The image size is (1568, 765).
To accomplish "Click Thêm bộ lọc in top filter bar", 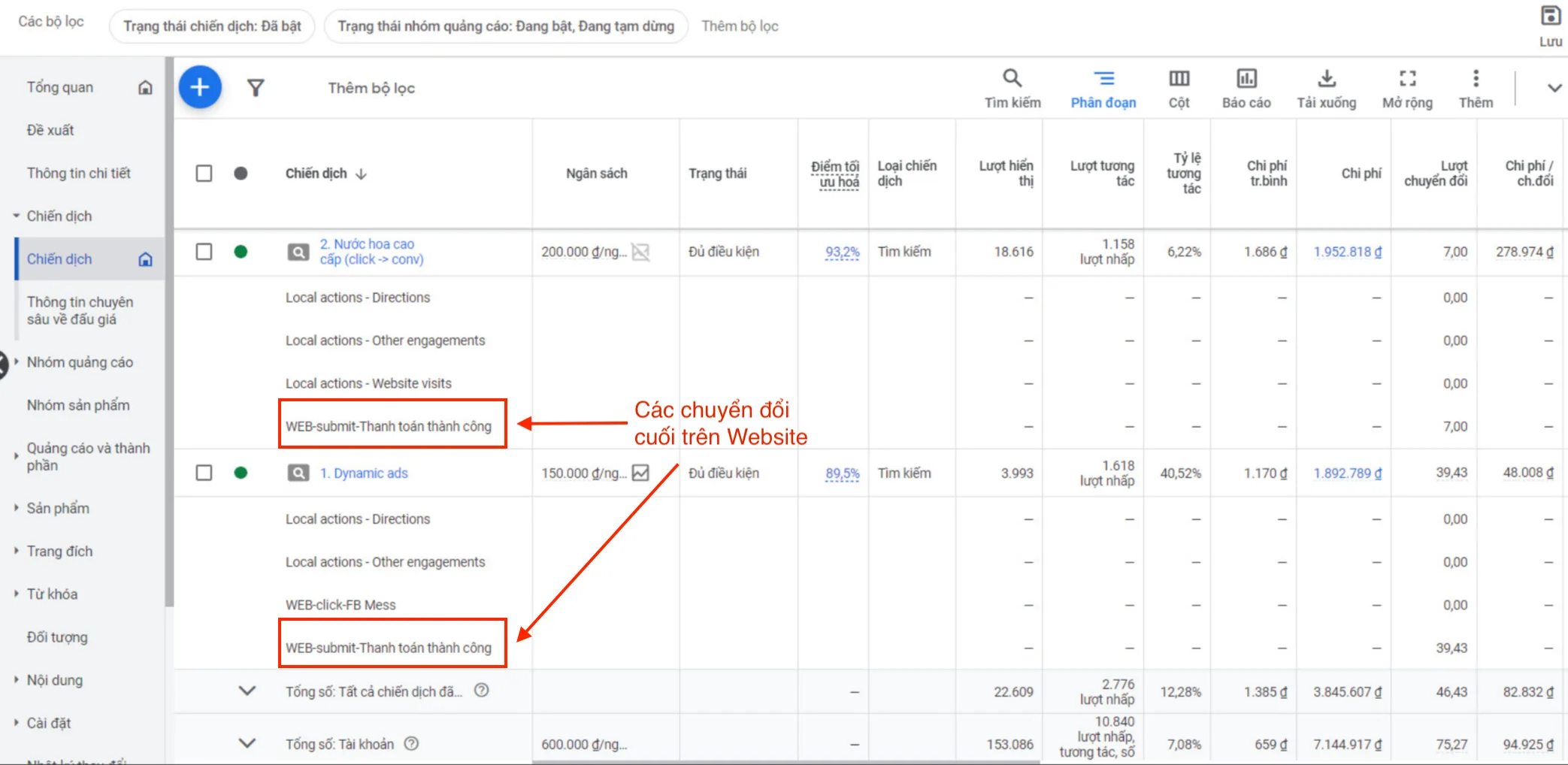I will click(x=740, y=26).
